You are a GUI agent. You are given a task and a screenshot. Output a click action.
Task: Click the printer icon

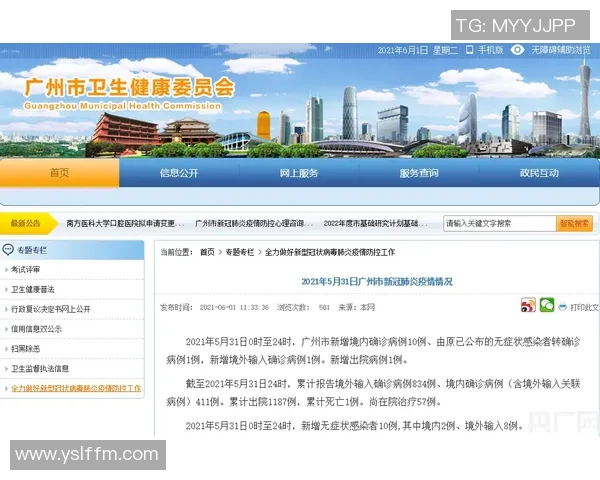coord(562,307)
